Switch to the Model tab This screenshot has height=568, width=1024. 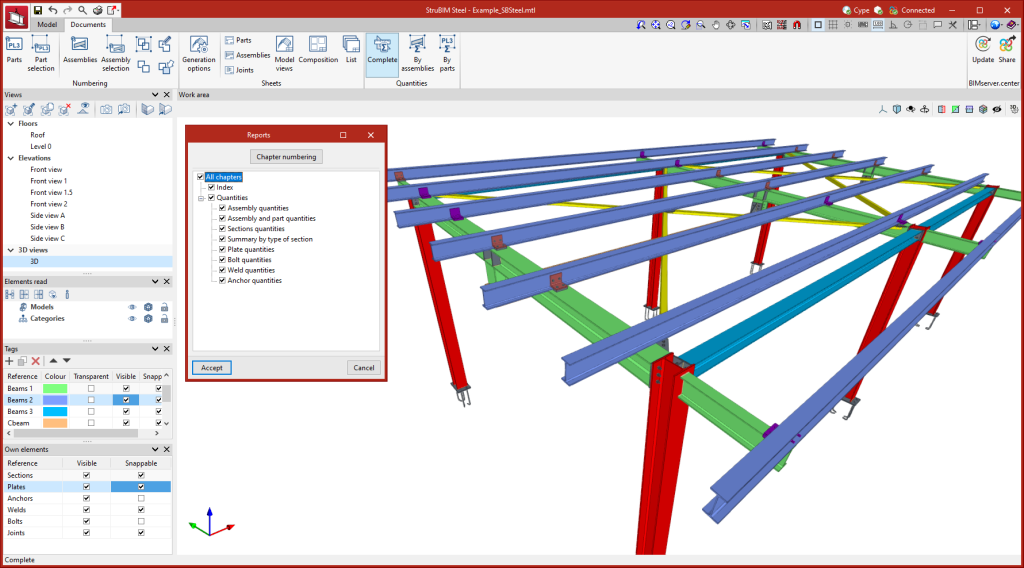[46, 24]
